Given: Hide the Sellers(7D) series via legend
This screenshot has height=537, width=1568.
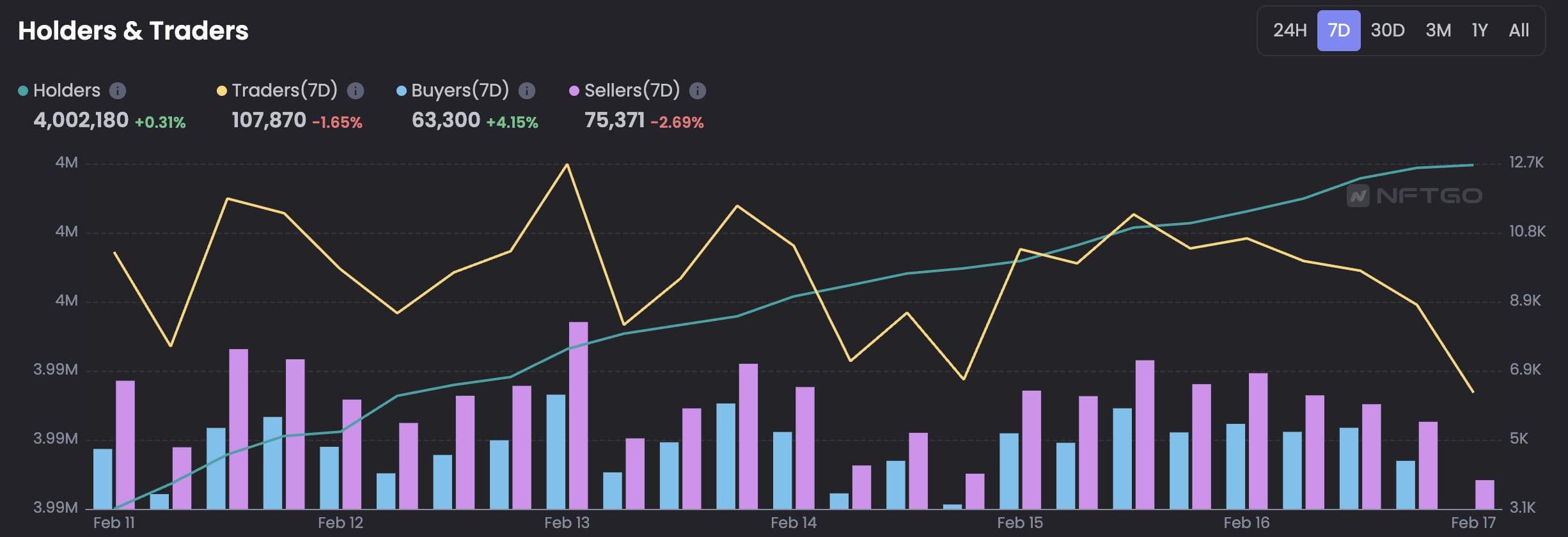Looking at the screenshot, I should (631, 91).
